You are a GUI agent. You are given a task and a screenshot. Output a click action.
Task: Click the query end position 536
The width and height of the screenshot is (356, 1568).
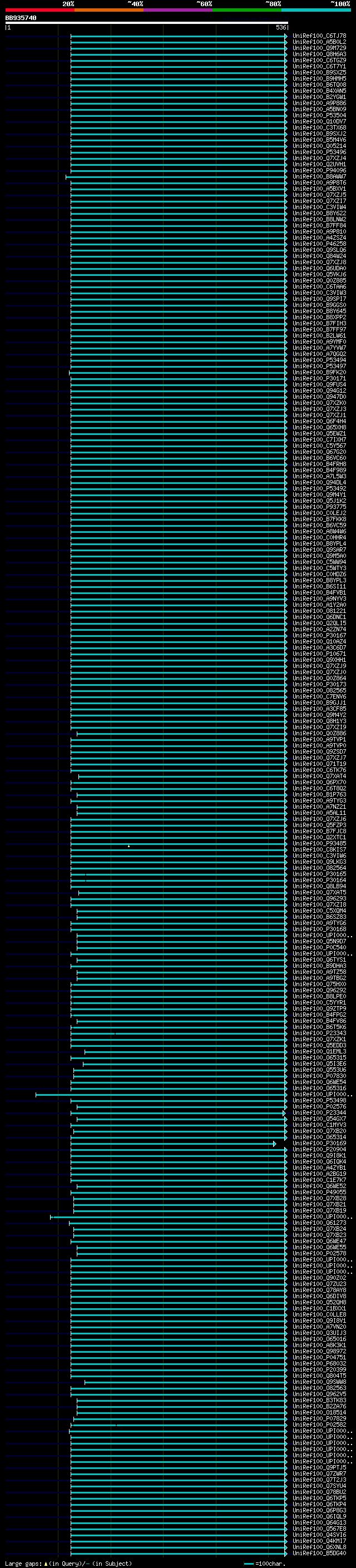280,27
